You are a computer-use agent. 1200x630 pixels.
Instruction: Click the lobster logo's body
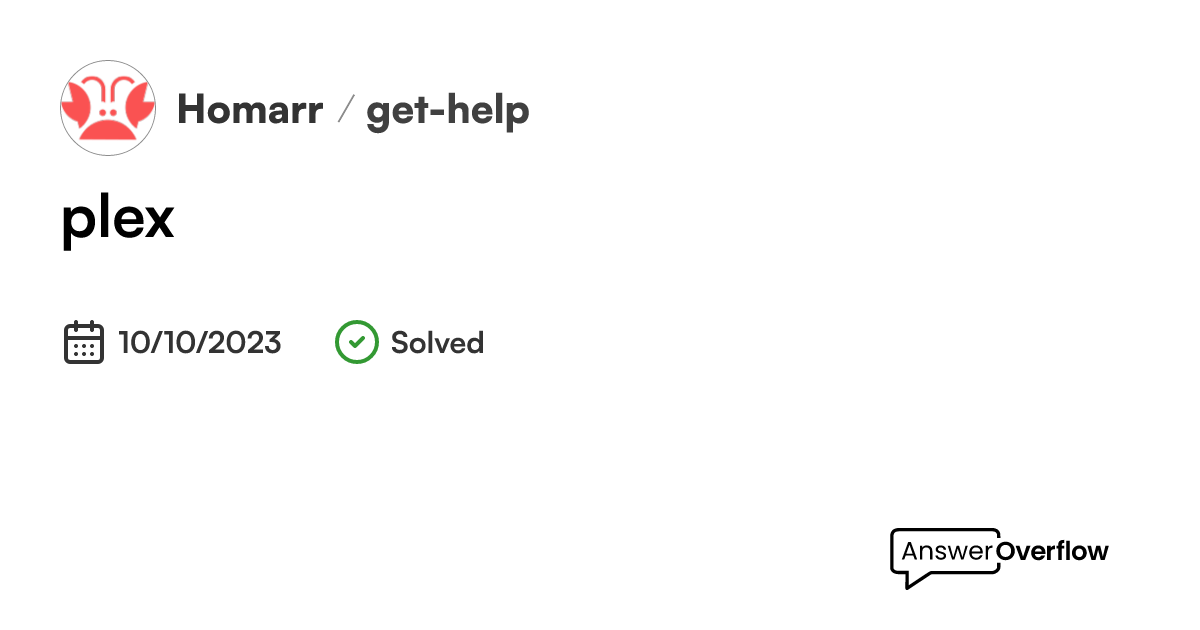pyautogui.click(x=108, y=124)
